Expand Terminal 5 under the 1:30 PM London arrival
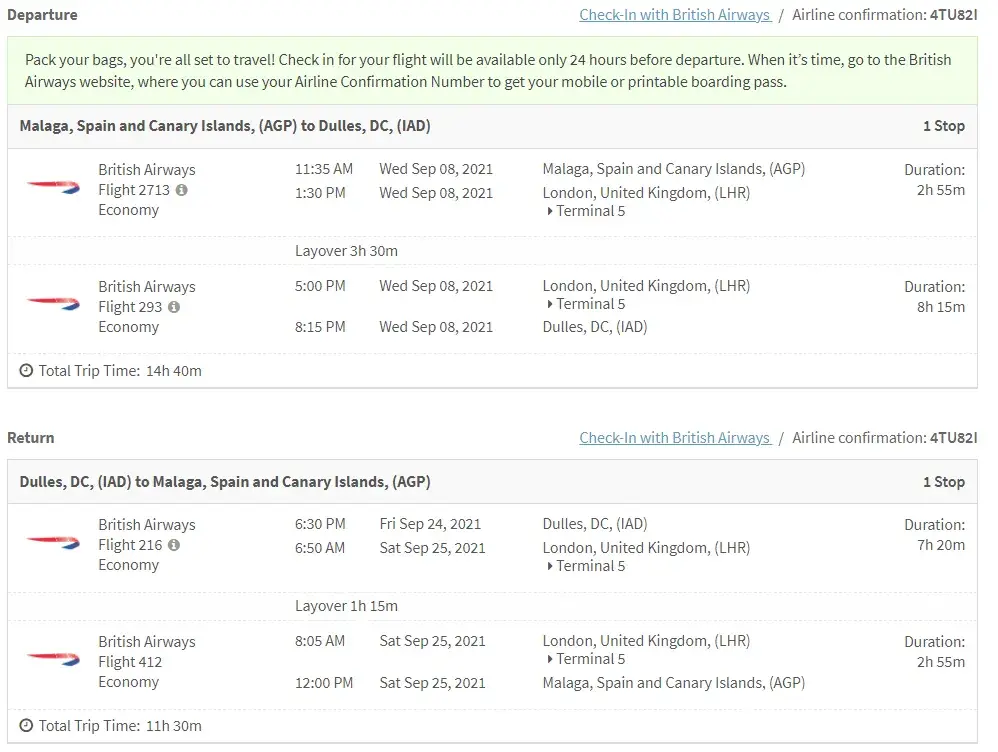The height and width of the screenshot is (752, 998). point(585,211)
